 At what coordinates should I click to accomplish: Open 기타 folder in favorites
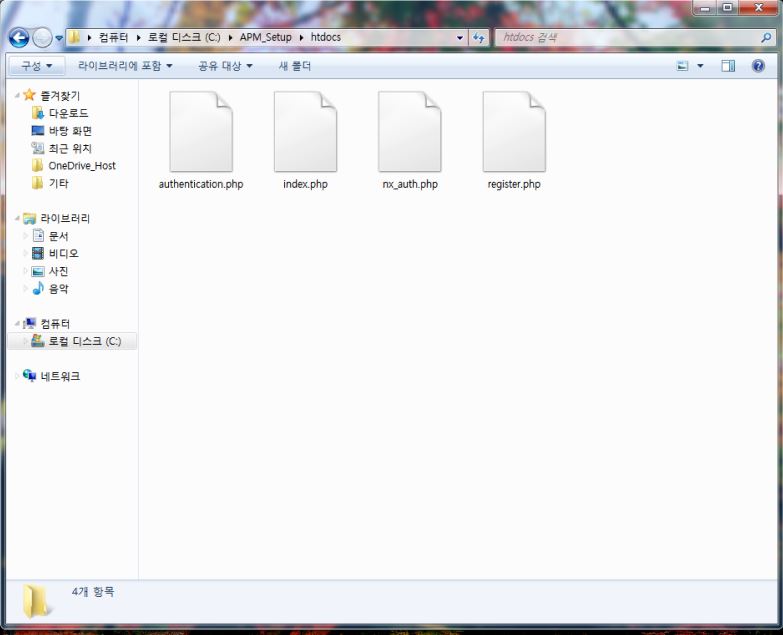(x=58, y=183)
